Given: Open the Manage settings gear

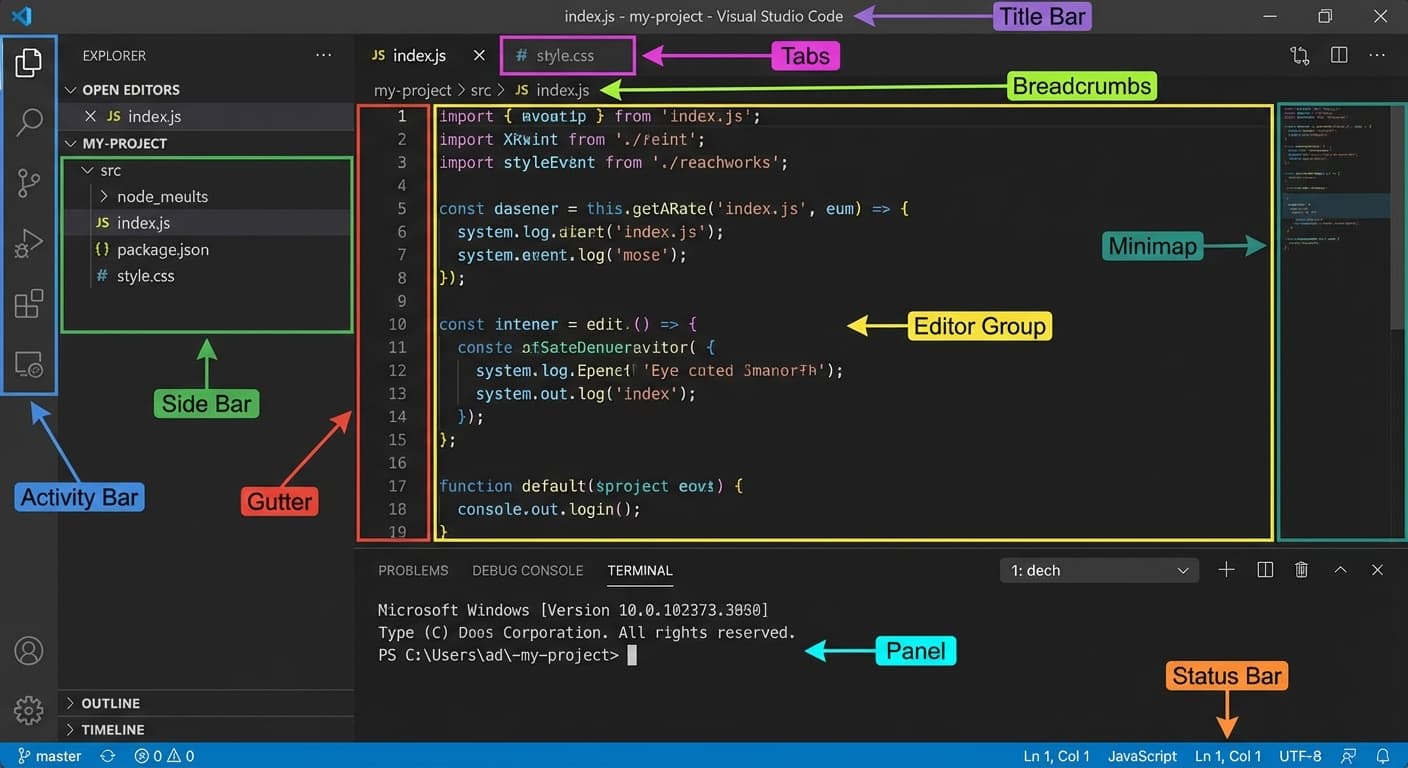Looking at the screenshot, I should (29, 710).
